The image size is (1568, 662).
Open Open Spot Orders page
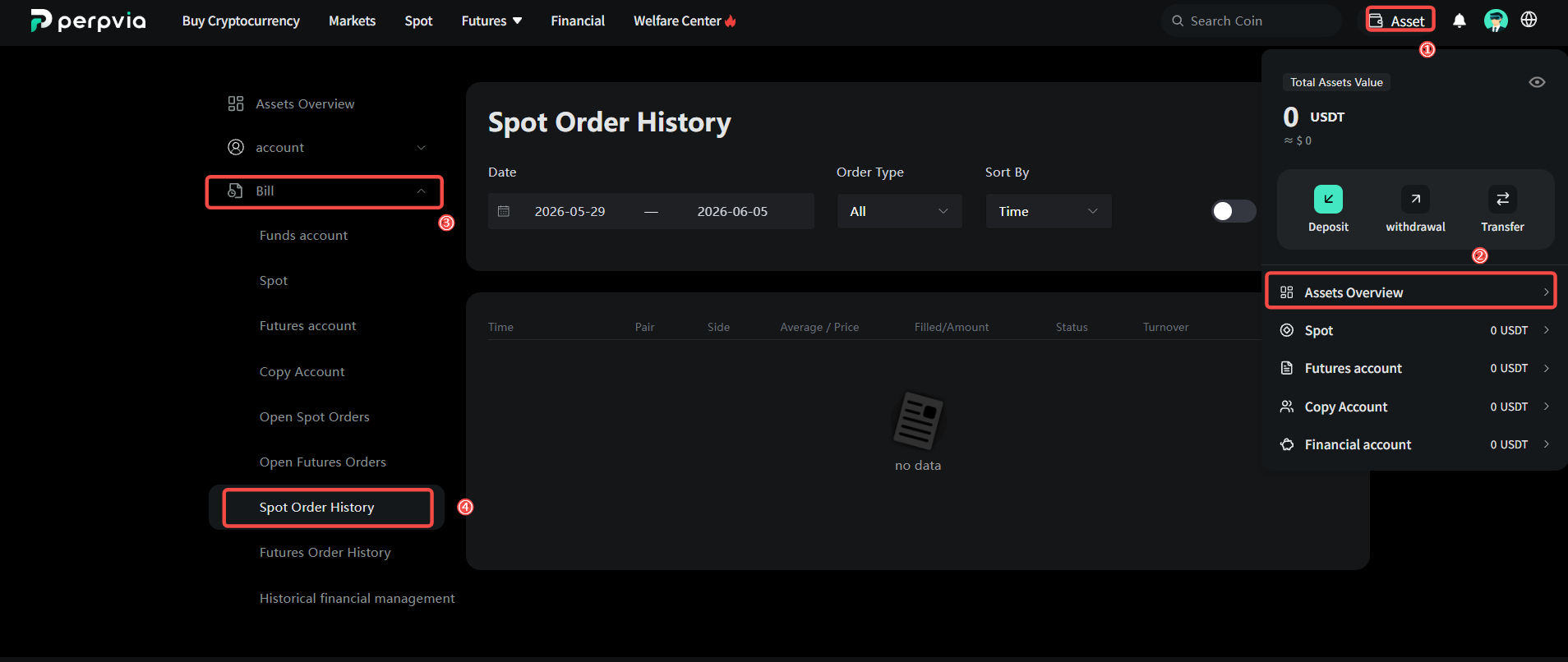click(x=314, y=416)
